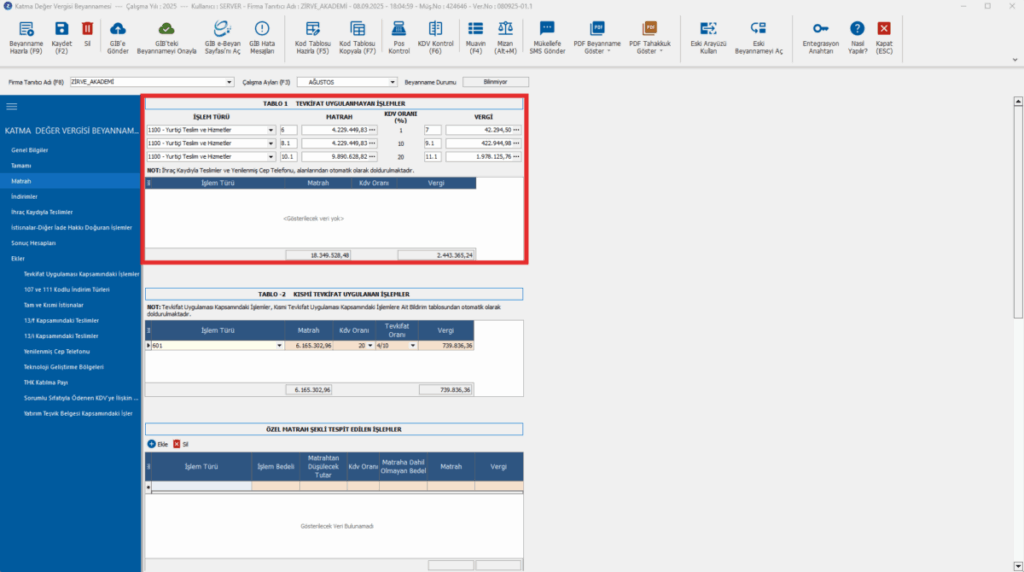Open İstisnalar-Diğer İade Hakkı Doğuran İşlemler

[x=71, y=228]
